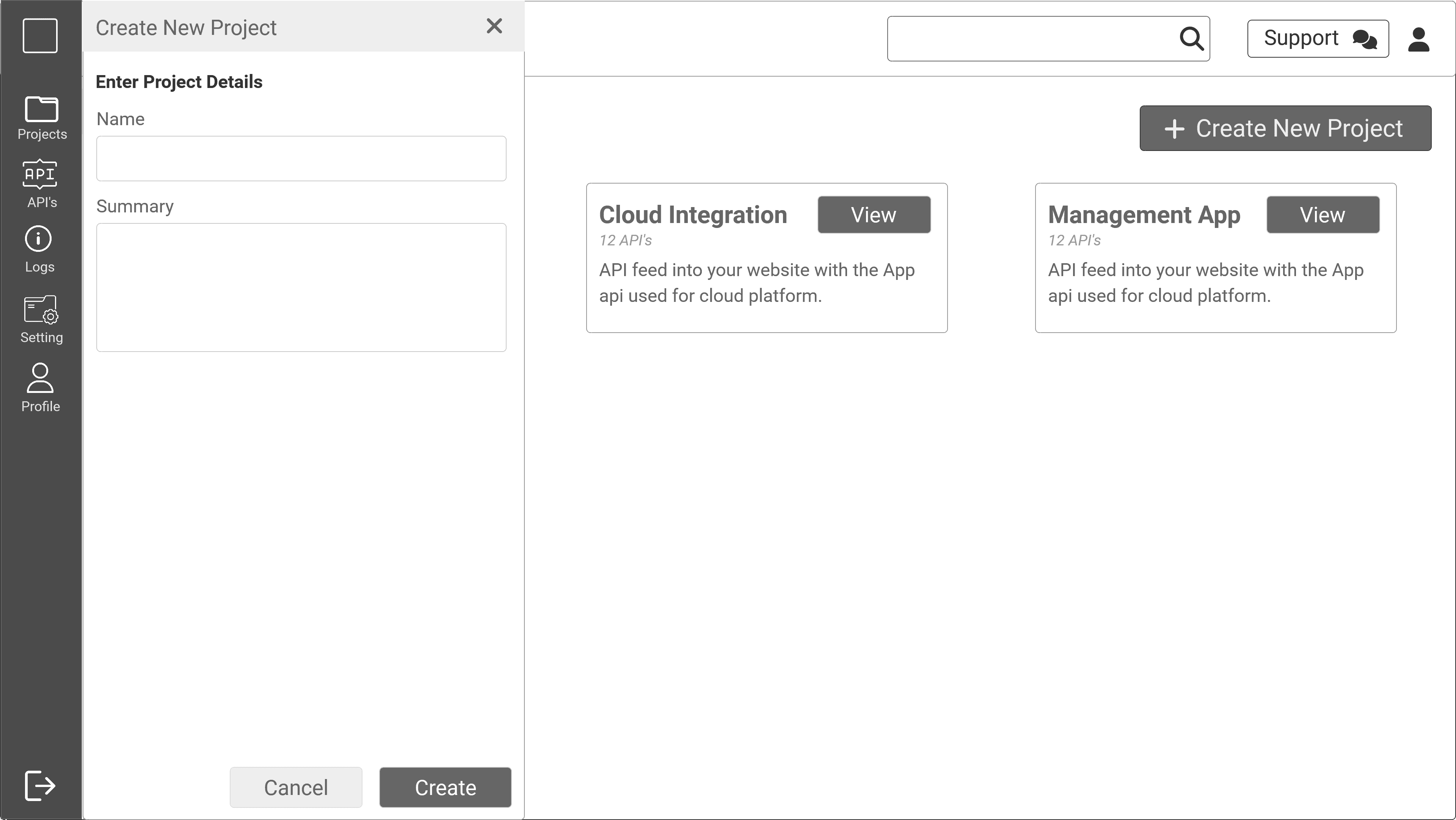The image size is (1456, 820).
Task: Cancel the new project form
Action: click(296, 787)
